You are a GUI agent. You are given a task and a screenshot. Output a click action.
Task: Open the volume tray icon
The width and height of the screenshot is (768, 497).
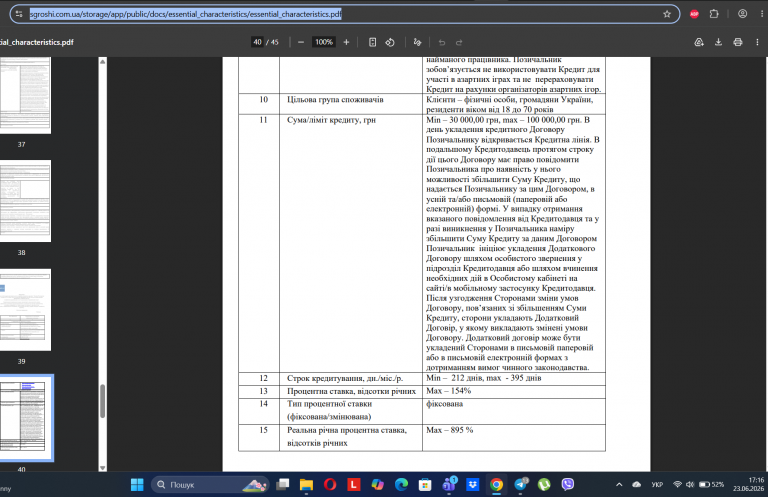pyautogui.click(x=690, y=484)
